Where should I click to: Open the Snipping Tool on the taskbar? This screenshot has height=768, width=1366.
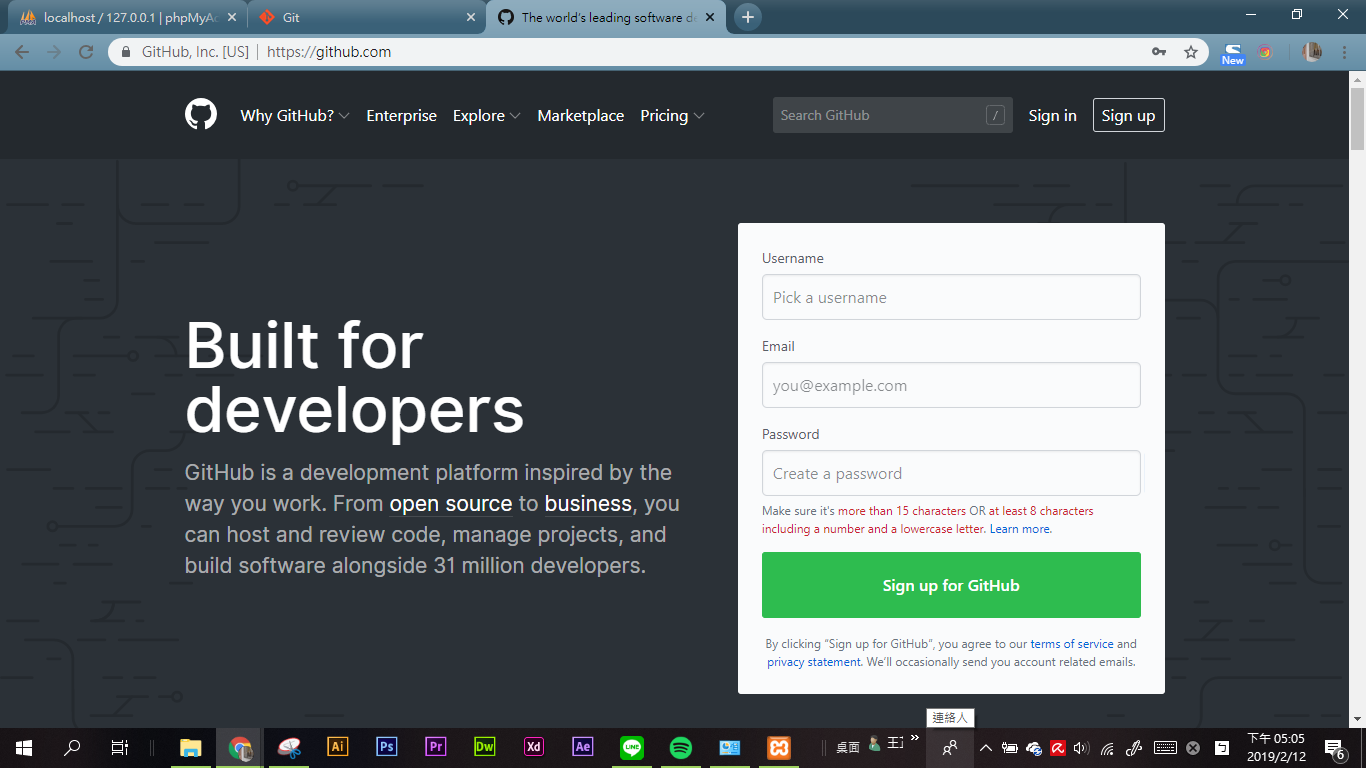289,747
